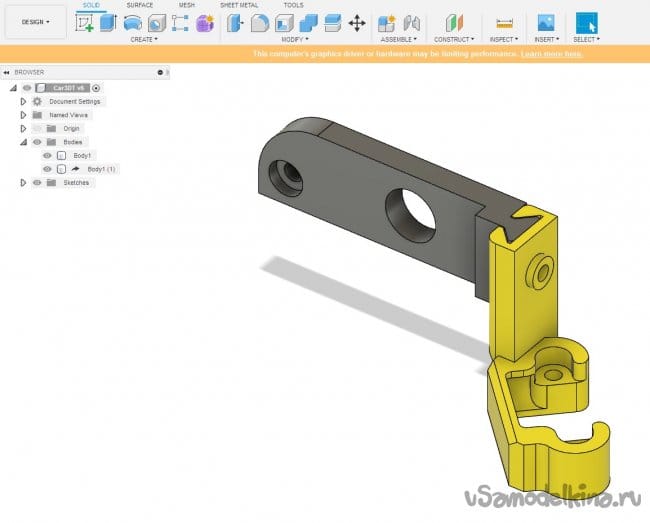The image size is (650, 523).
Task: Hide Body1 using its eye icon
Action: point(47,156)
